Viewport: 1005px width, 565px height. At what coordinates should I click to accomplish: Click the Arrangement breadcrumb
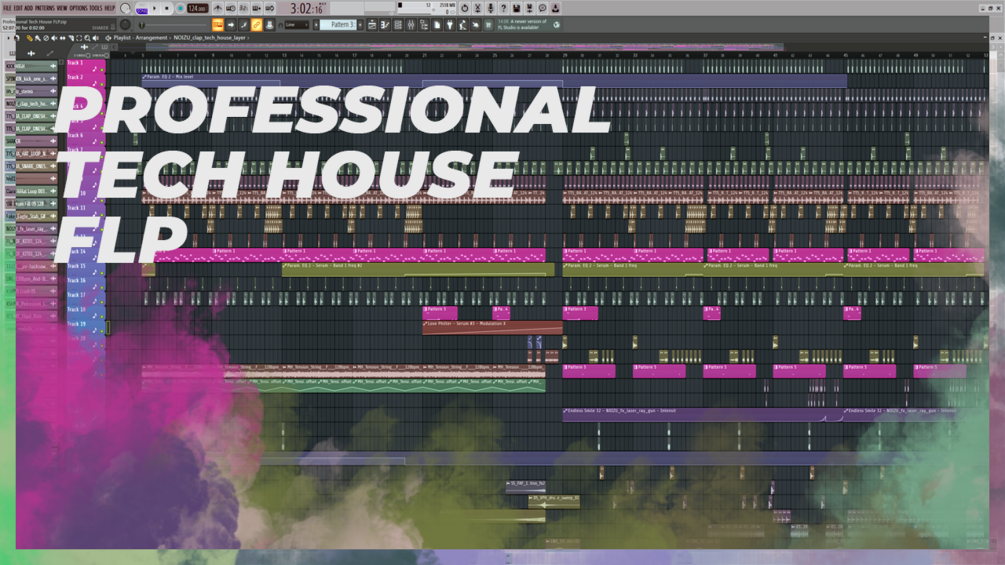click(x=151, y=38)
